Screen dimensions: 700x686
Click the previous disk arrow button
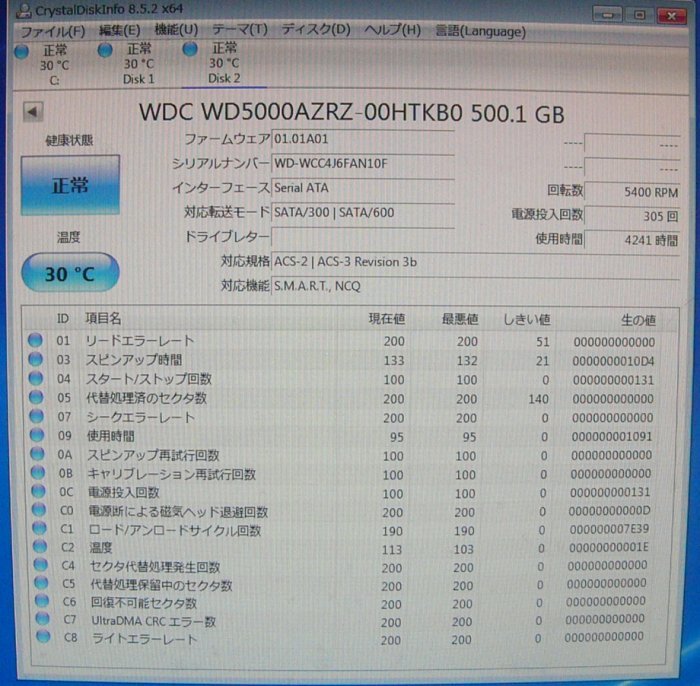(x=33, y=112)
